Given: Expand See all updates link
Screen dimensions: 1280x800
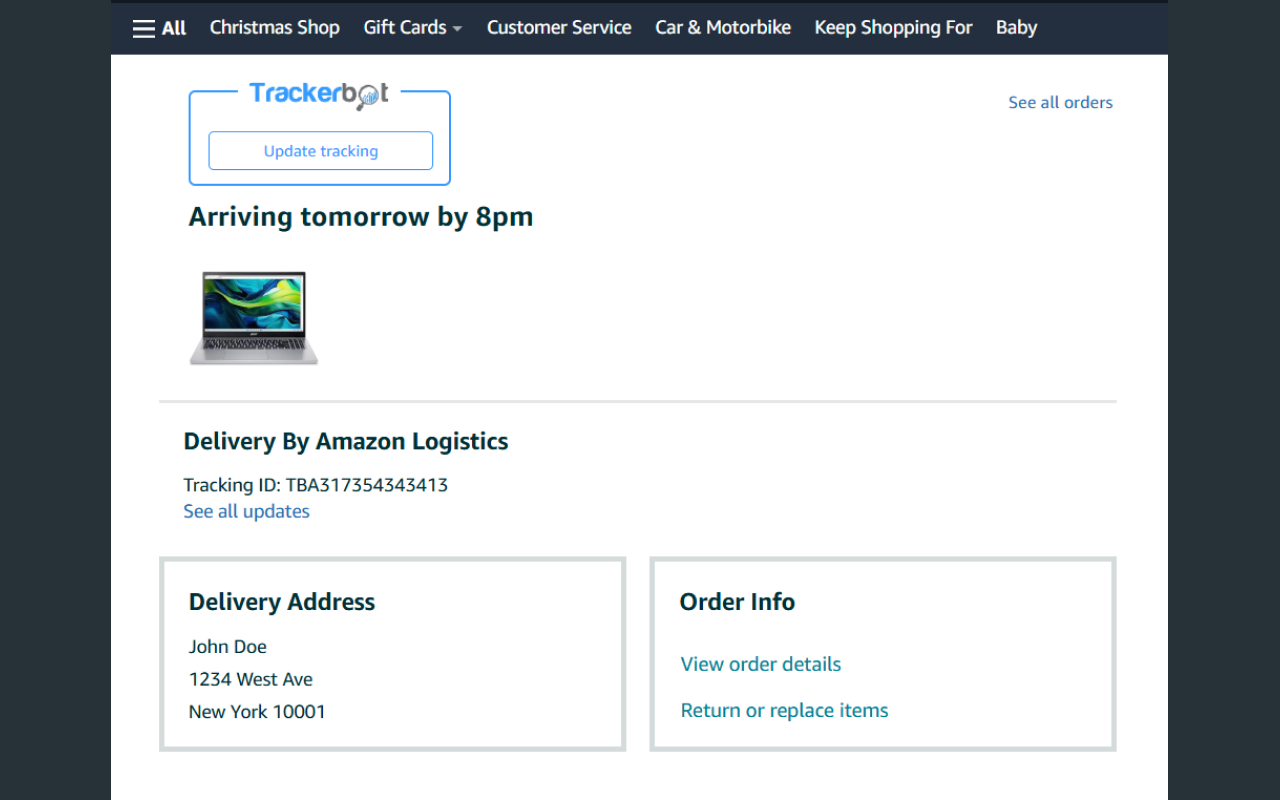Looking at the screenshot, I should (x=246, y=511).
